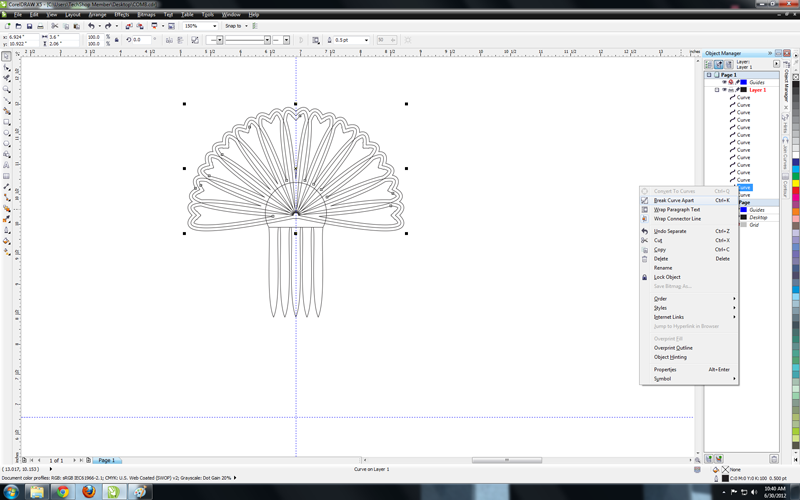
Task: Select the Ellipse tool
Action: pyautogui.click(x=7, y=133)
